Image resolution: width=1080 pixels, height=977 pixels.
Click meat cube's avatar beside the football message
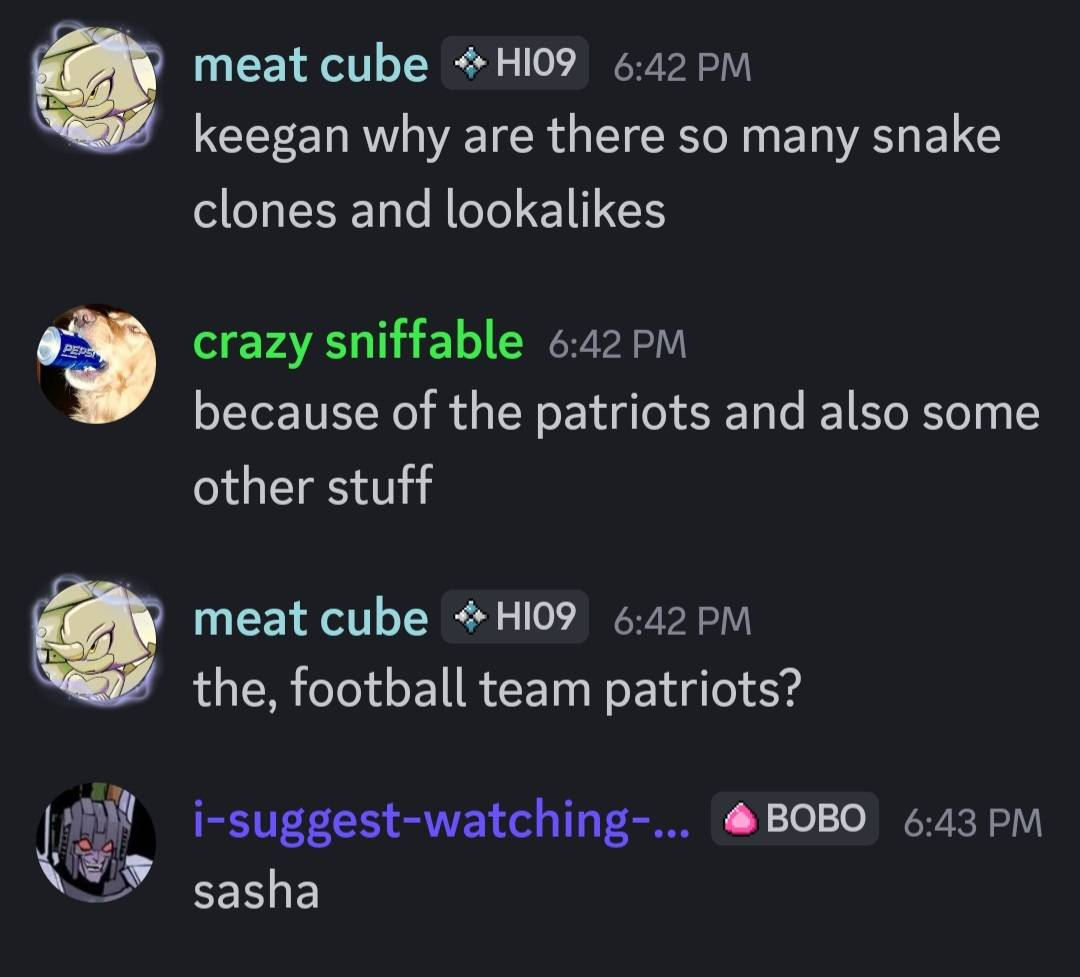96,640
